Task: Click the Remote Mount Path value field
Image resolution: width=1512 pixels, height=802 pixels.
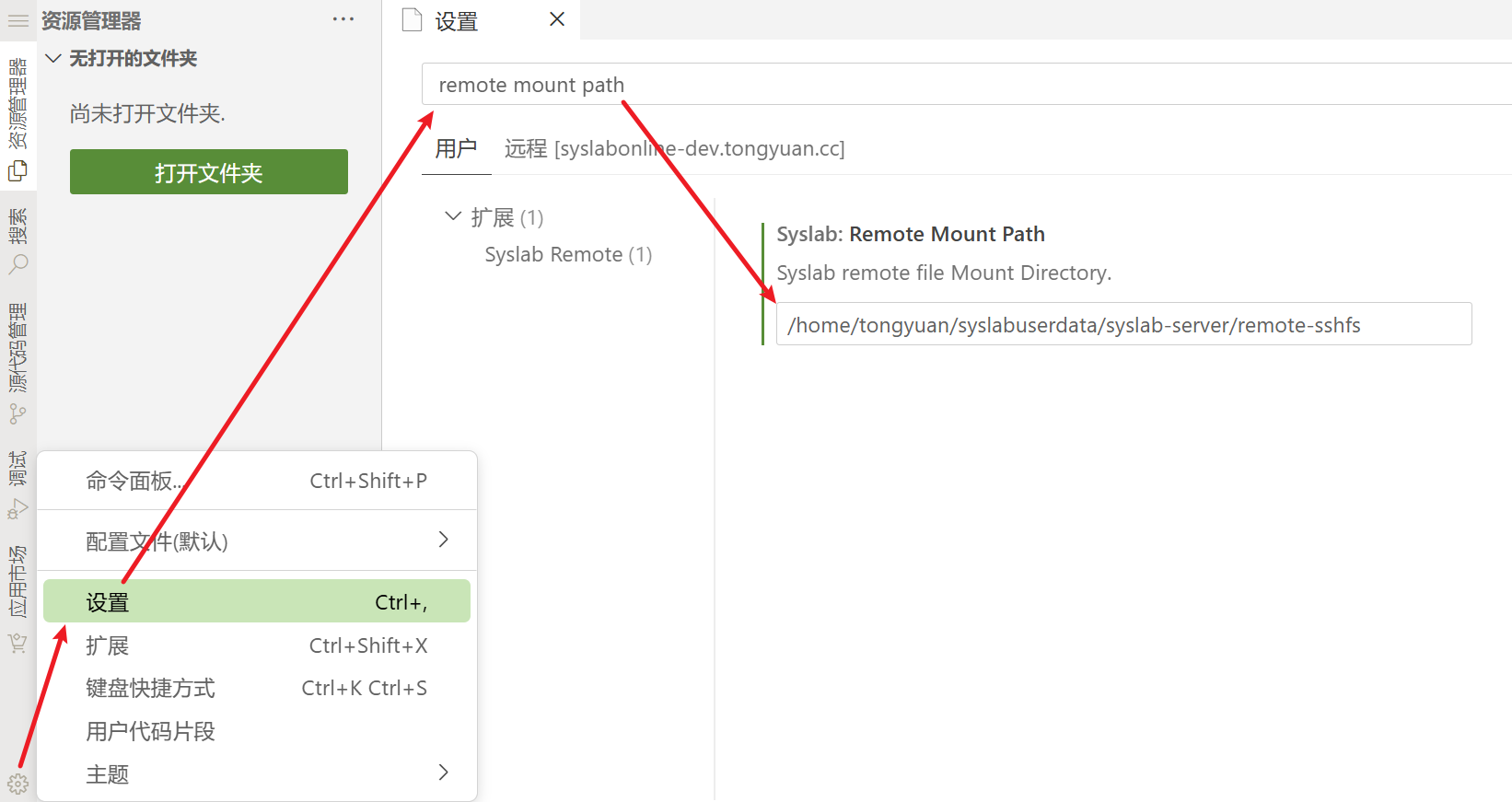Action: coord(1122,325)
